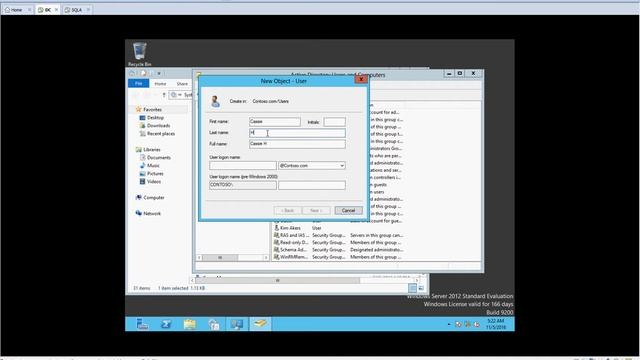Click Explorer up-arrow navigation button
The width and height of the screenshot is (640, 360).
pyautogui.click(x=164, y=95)
